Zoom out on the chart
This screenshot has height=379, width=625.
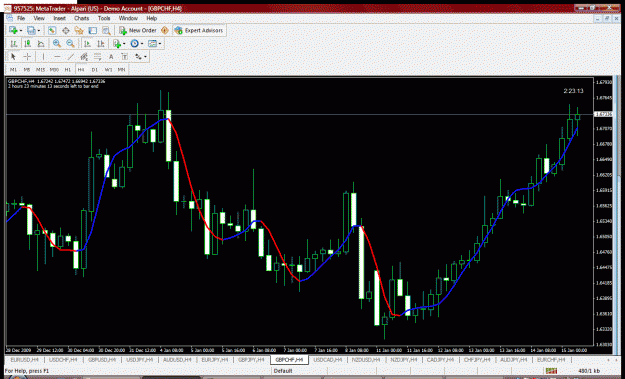pos(70,43)
